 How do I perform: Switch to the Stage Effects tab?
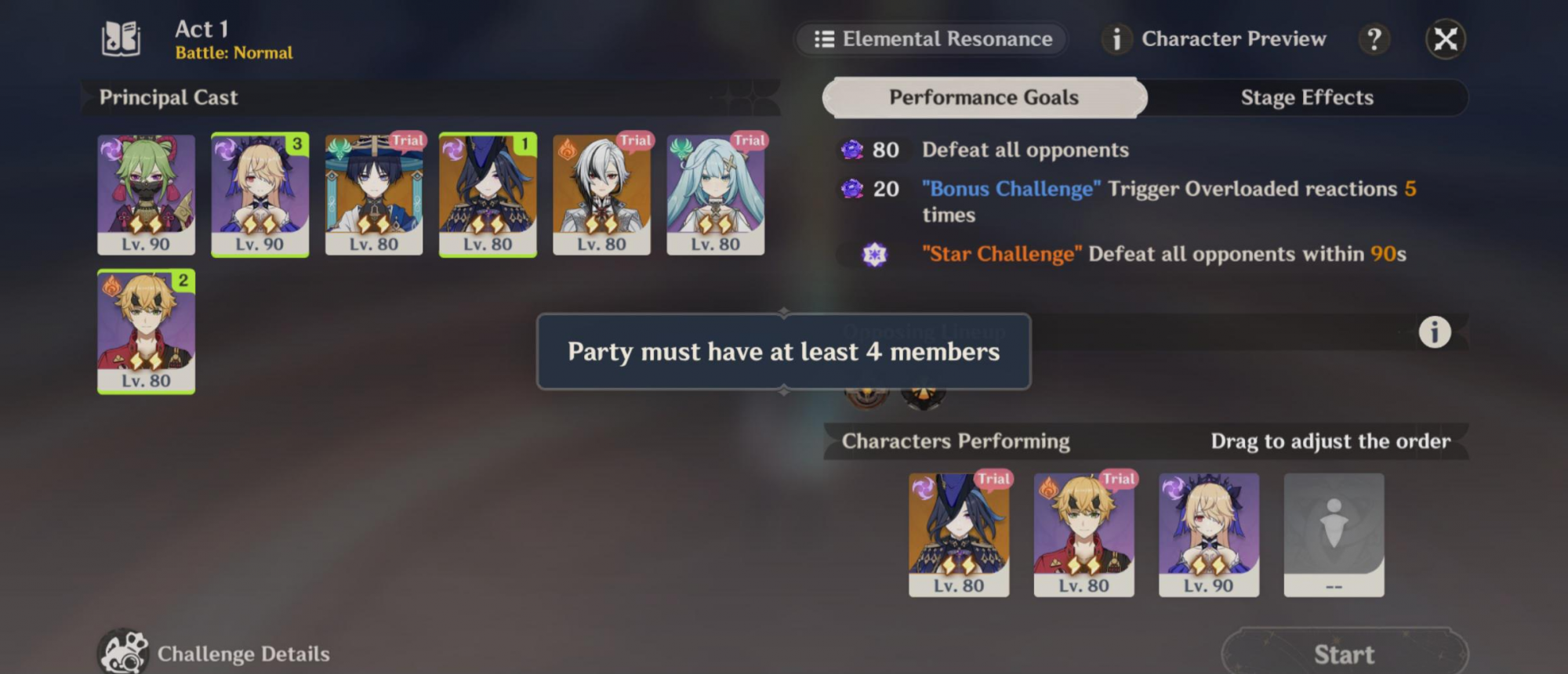(1307, 97)
